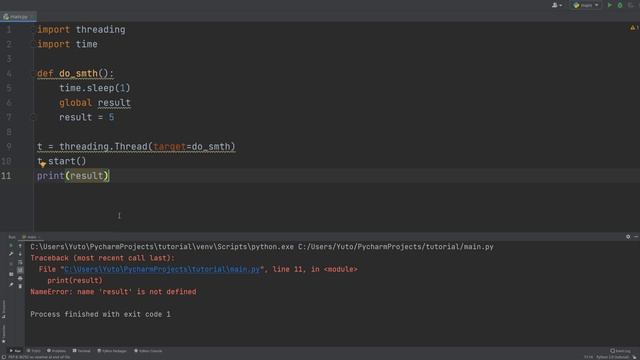The image size is (640, 360).
Task: Click the caret position indicator in status bar
Action: [588, 357]
